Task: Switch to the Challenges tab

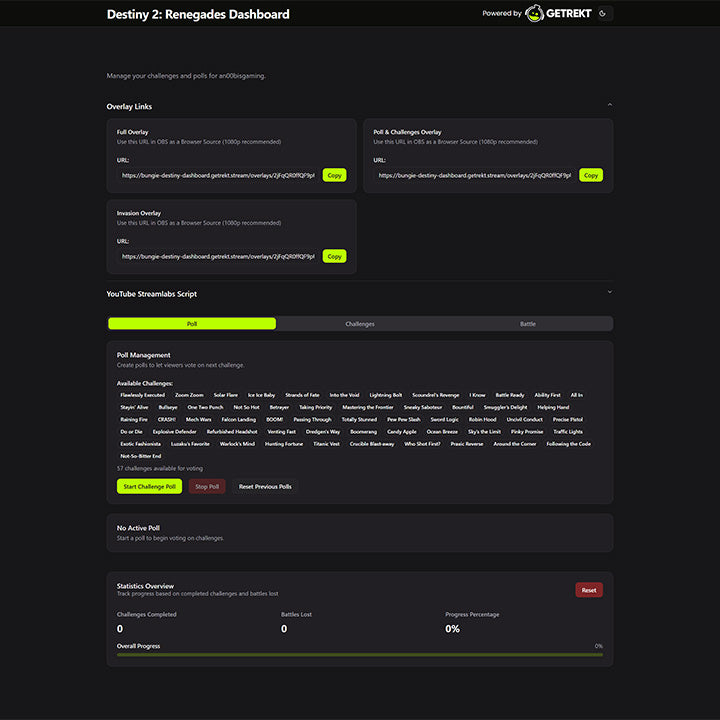Action: point(360,324)
